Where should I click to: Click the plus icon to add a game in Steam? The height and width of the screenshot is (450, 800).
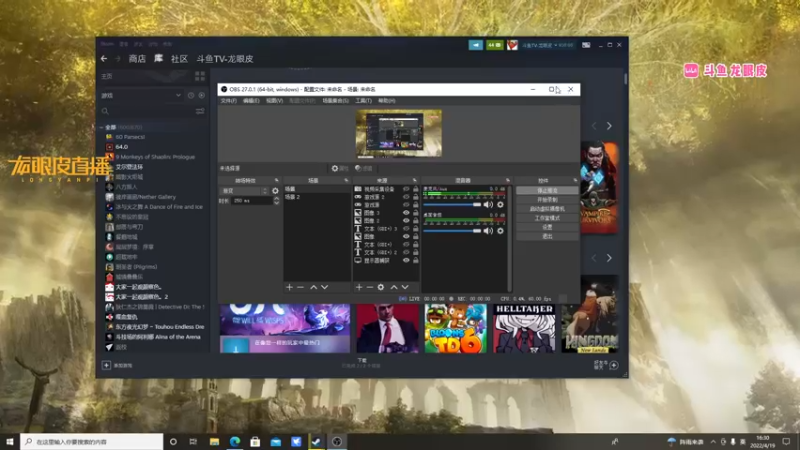pos(106,365)
